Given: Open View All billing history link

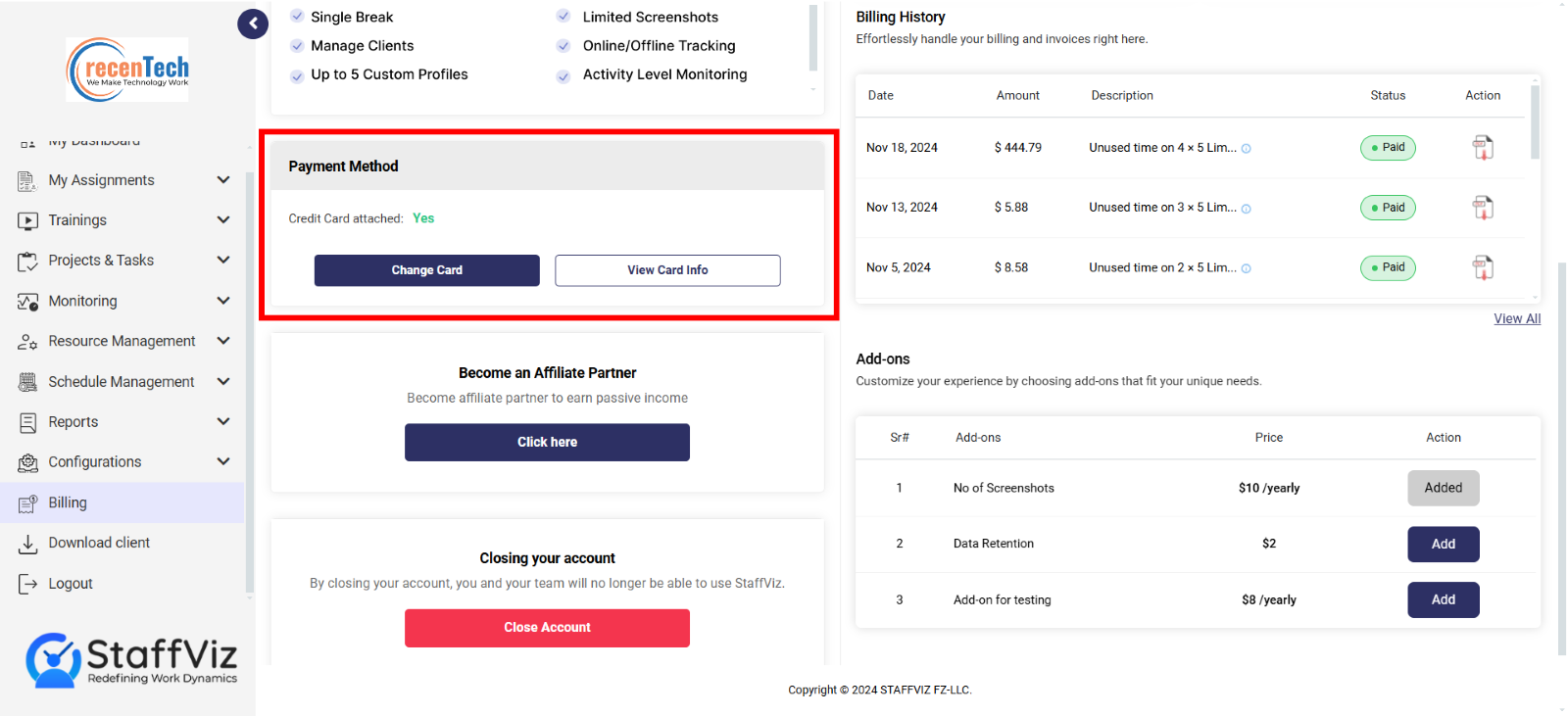Looking at the screenshot, I should [x=1517, y=319].
